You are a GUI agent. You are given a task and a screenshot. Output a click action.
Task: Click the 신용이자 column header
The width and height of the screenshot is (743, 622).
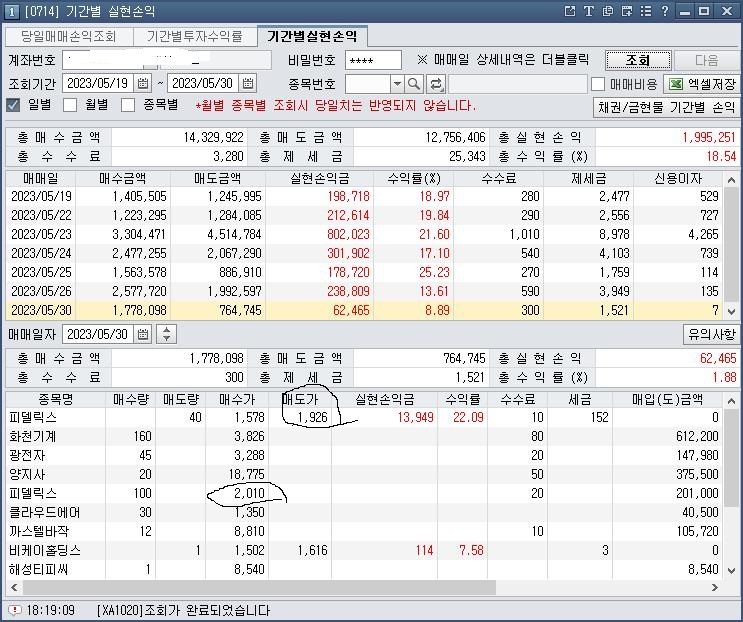[678, 178]
